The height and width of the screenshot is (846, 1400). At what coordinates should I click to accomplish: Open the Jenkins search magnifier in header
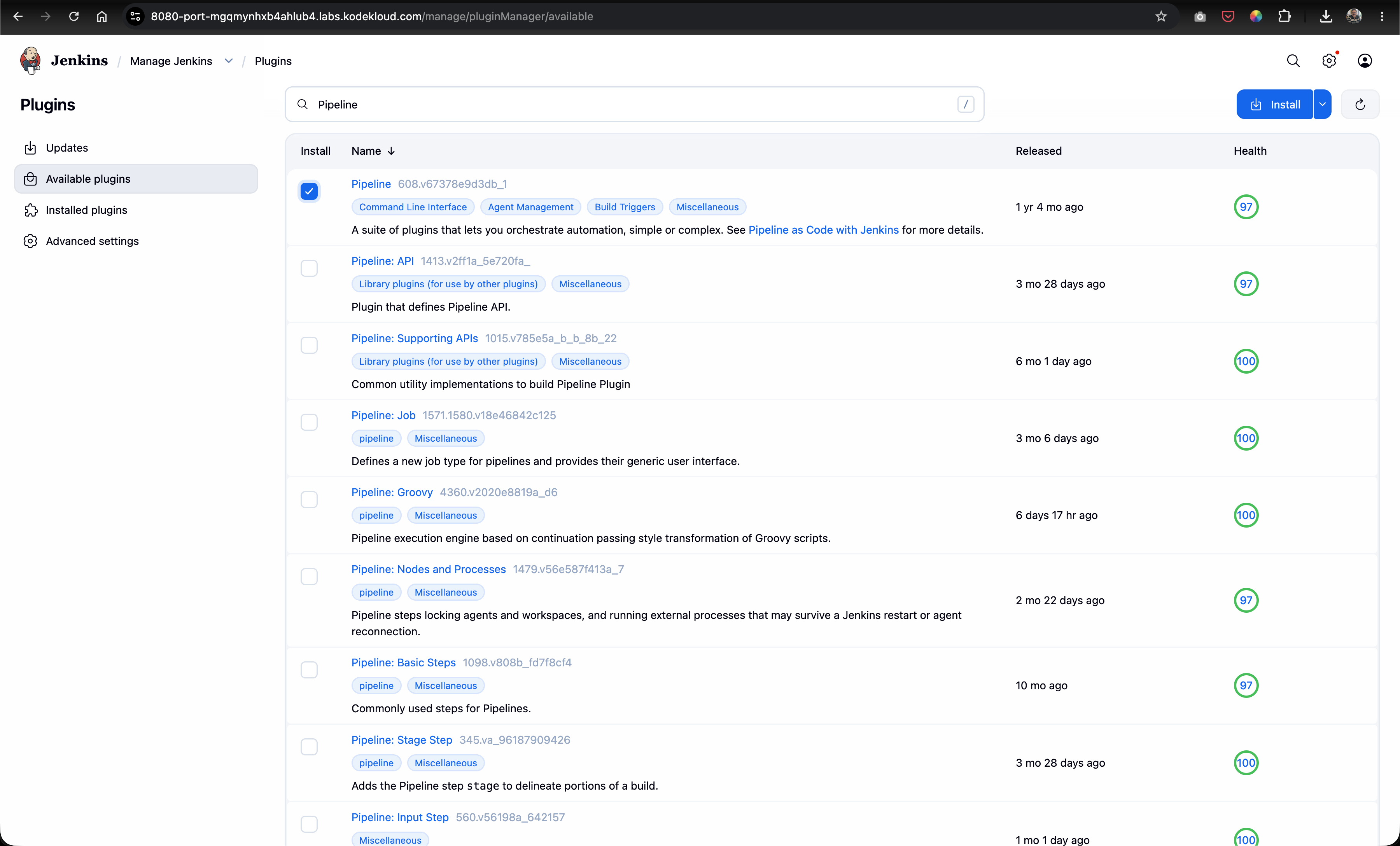(x=1293, y=61)
